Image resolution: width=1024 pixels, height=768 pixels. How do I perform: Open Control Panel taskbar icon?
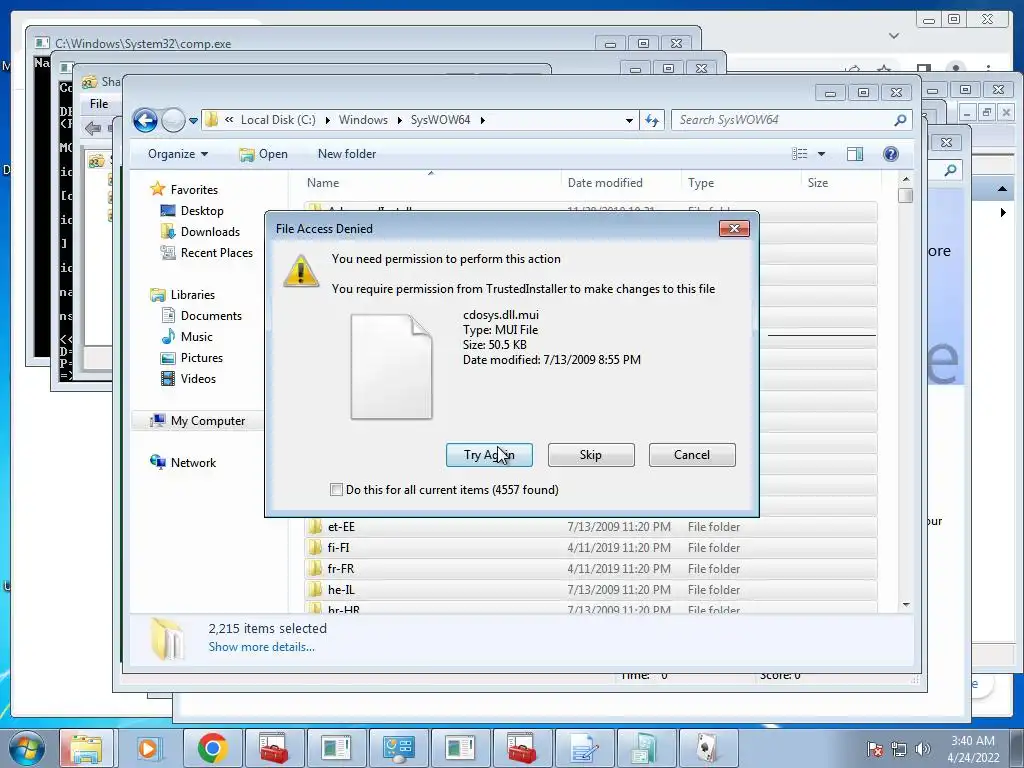[398, 748]
